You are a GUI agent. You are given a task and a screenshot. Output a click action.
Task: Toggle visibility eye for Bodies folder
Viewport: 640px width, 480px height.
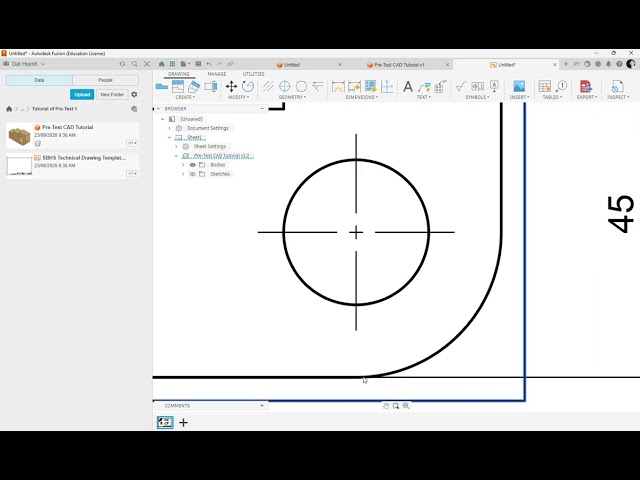pyautogui.click(x=193, y=165)
